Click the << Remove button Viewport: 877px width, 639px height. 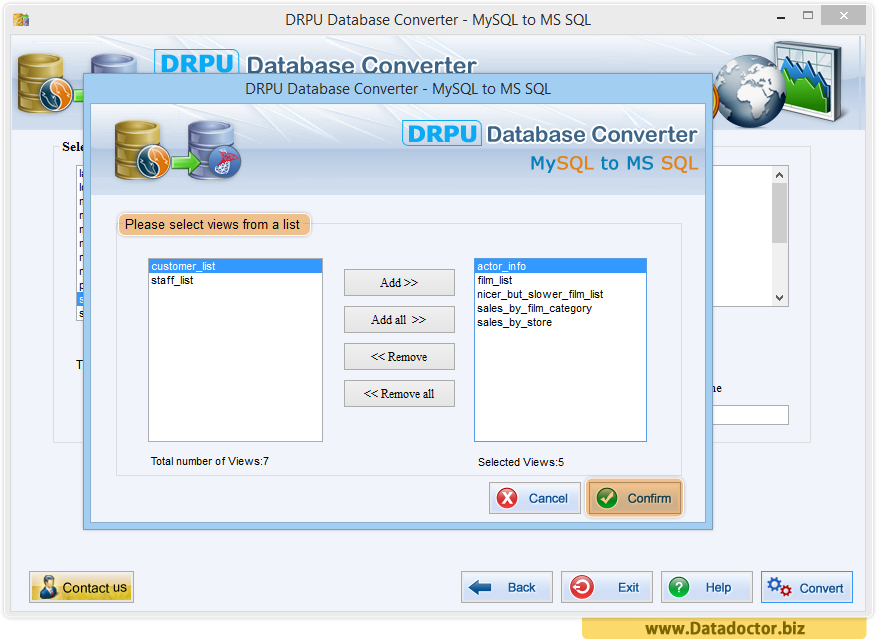pyautogui.click(x=399, y=356)
